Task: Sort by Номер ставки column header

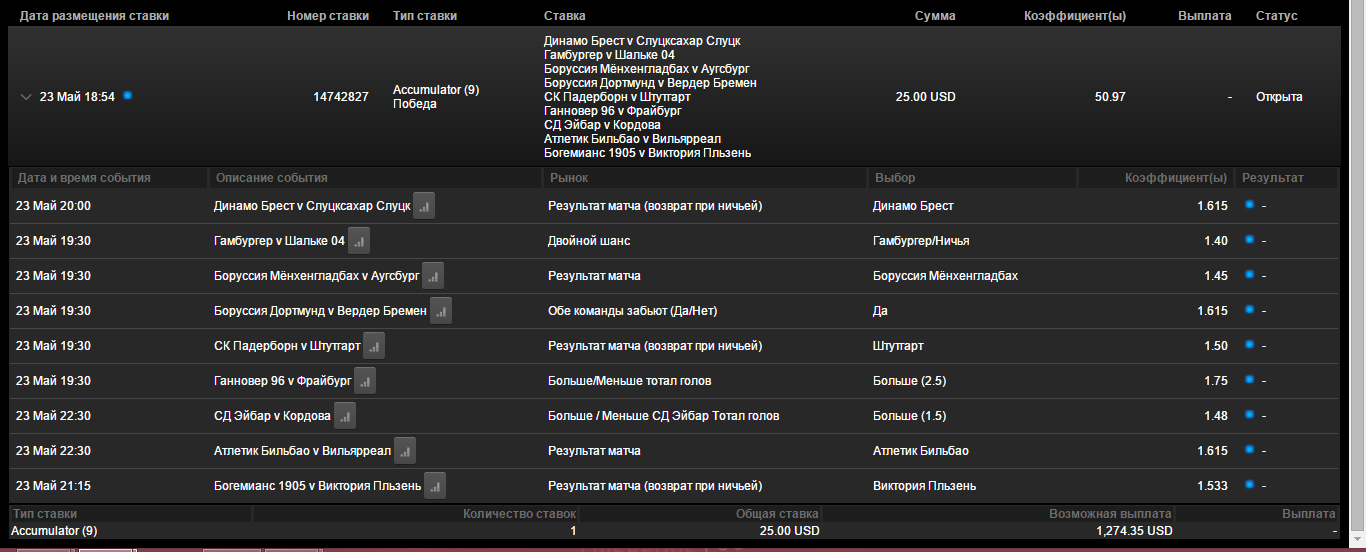Action: [x=328, y=16]
